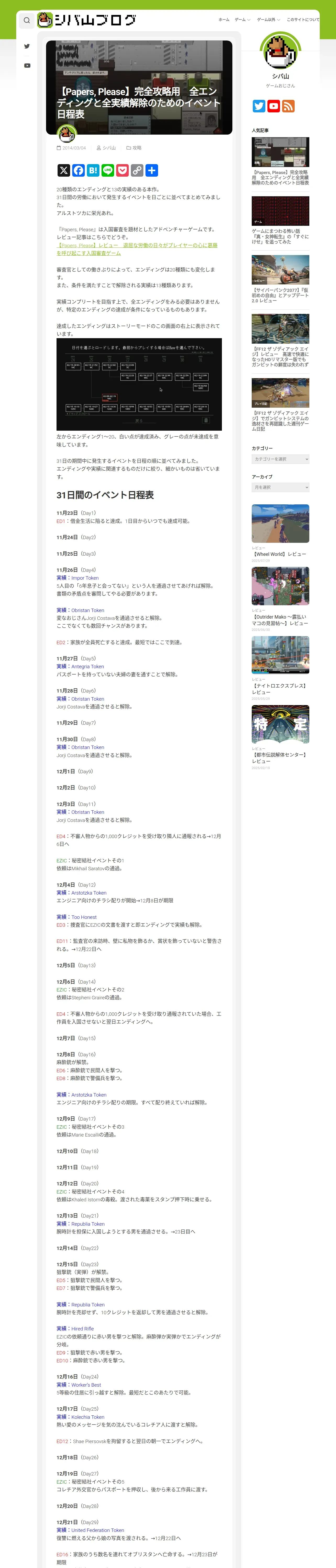The height and width of the screenshot is (1568, 336).
Task: Copy the post link with the chain icon
Action: pyautogui.click(x=137, y=170)
